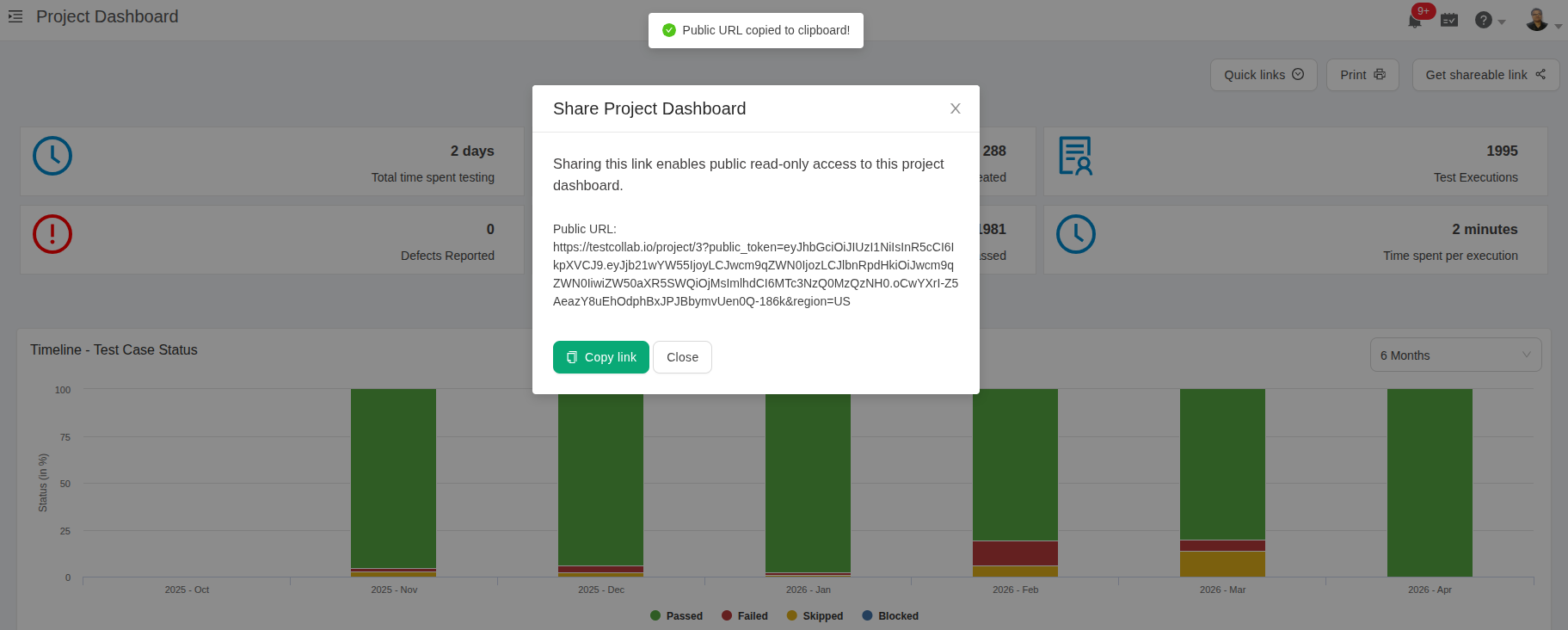Click the 'Total time spent testing' label
The width and height of the screenshot is (1568, 630).
433,177
